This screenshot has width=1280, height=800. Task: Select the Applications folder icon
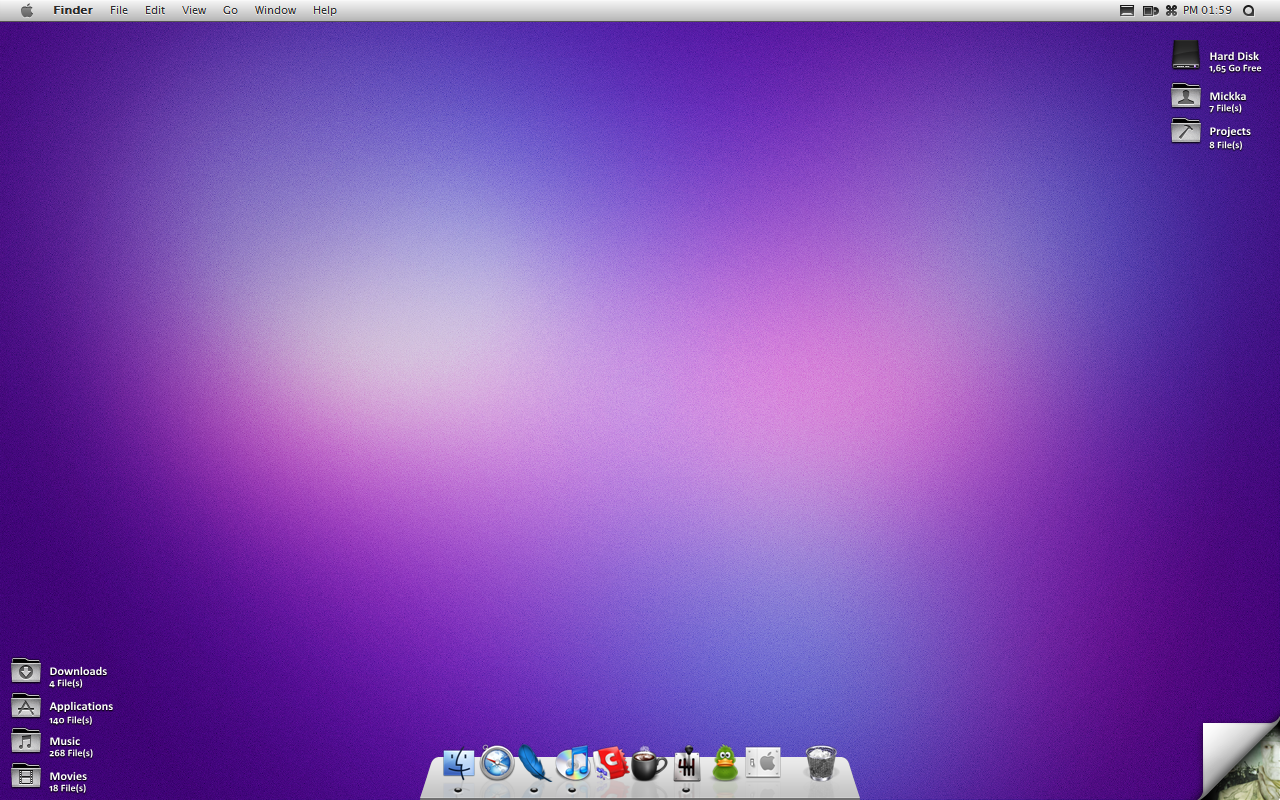point(26,706)
